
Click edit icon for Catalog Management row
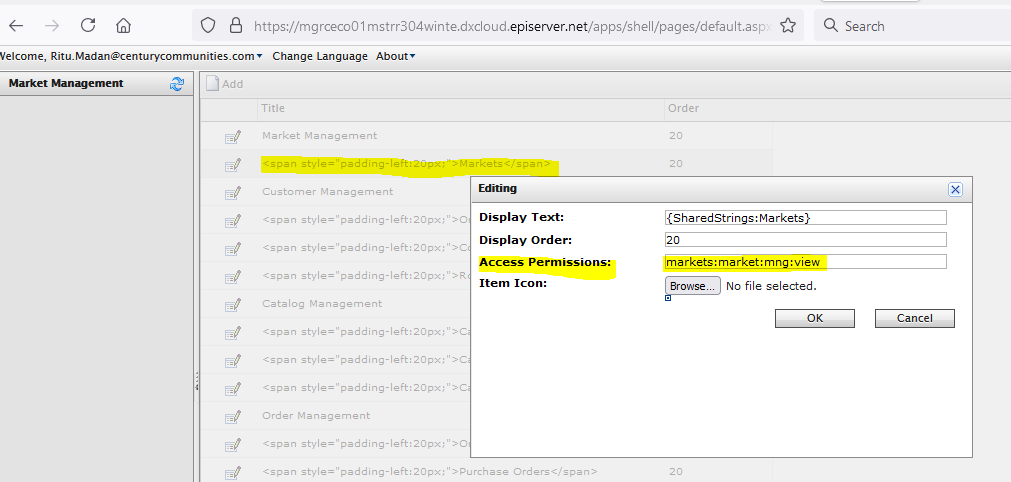tap(232, 304)
